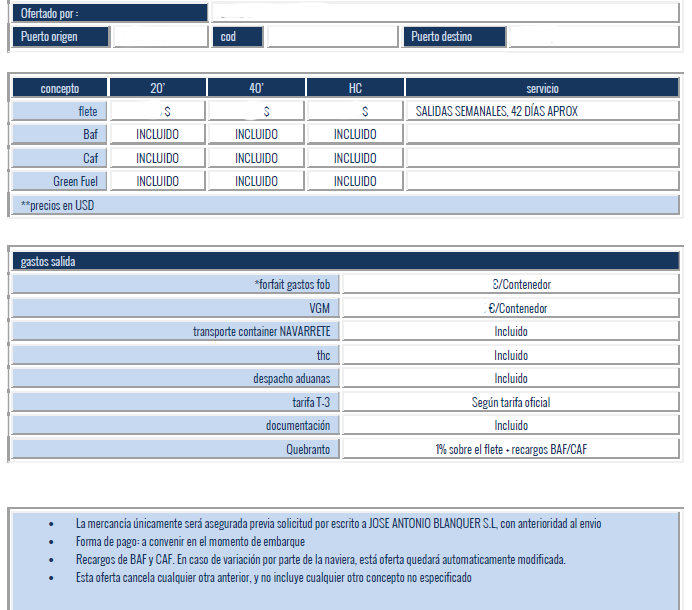
Task: Select the 'VGM' label
Action: (x=176, y=308)
